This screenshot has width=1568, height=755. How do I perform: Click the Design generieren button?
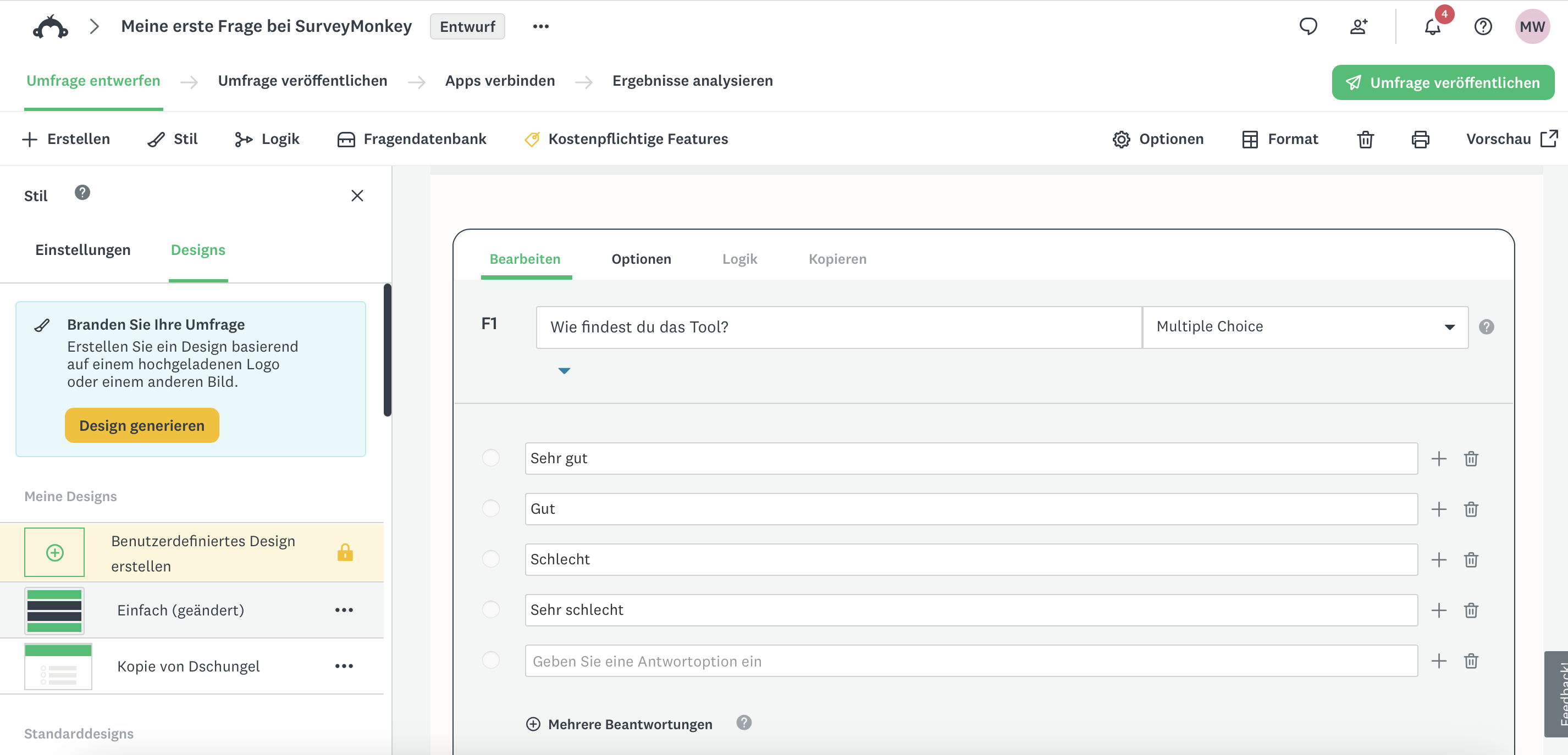[142, 425]
